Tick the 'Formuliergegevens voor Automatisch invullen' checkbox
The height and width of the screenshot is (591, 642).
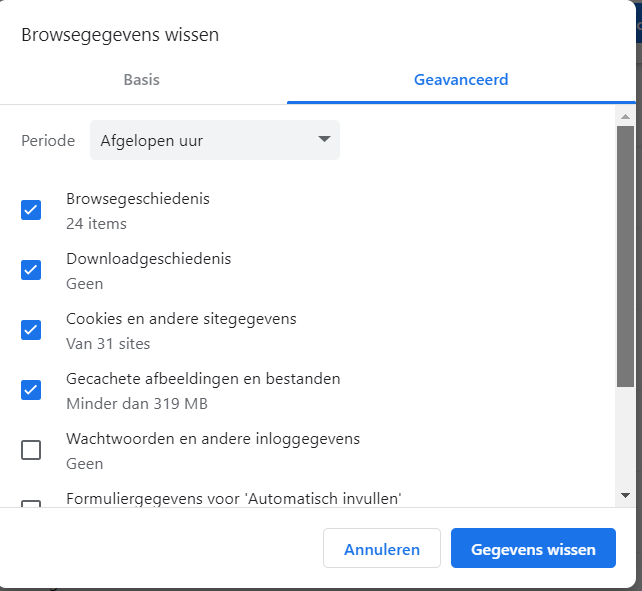pos(31,503)
